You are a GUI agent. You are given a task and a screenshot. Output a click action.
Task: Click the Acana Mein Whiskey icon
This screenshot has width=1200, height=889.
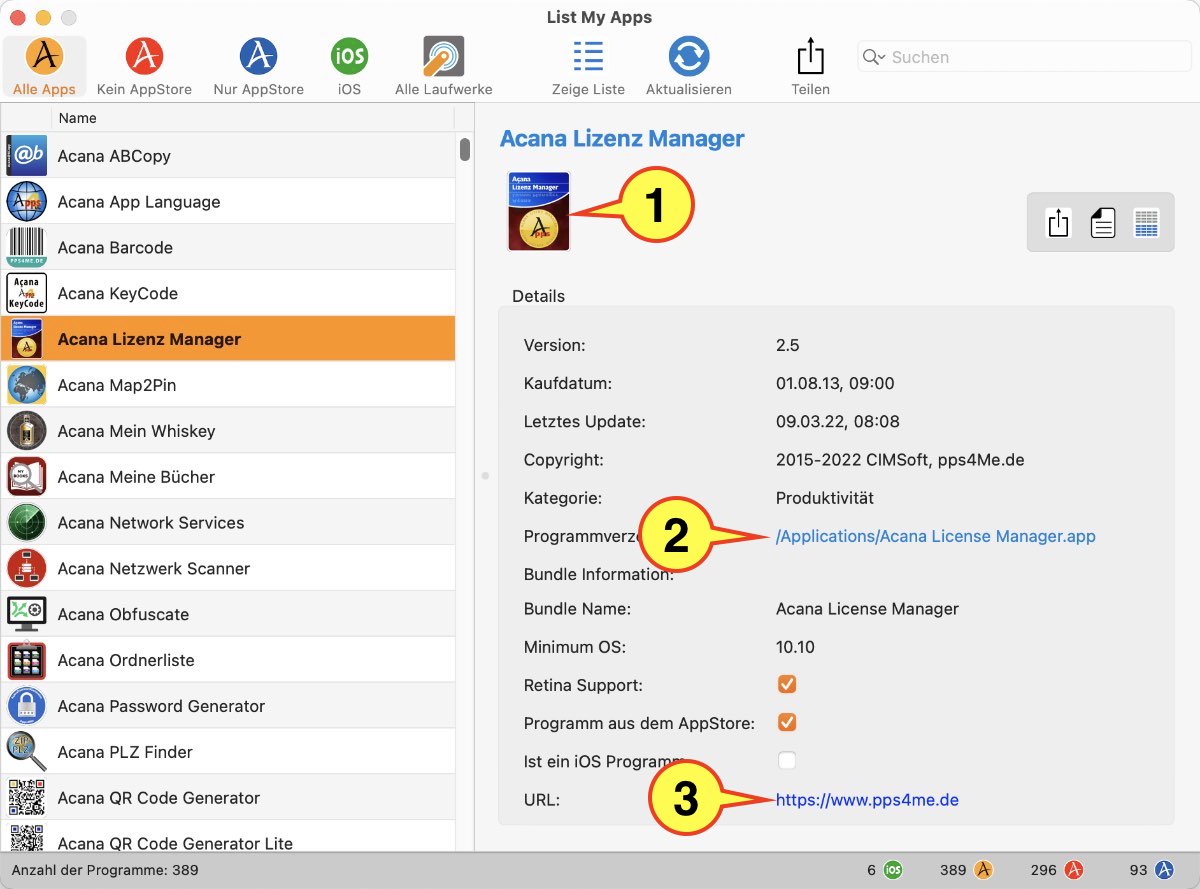[26, 431]
